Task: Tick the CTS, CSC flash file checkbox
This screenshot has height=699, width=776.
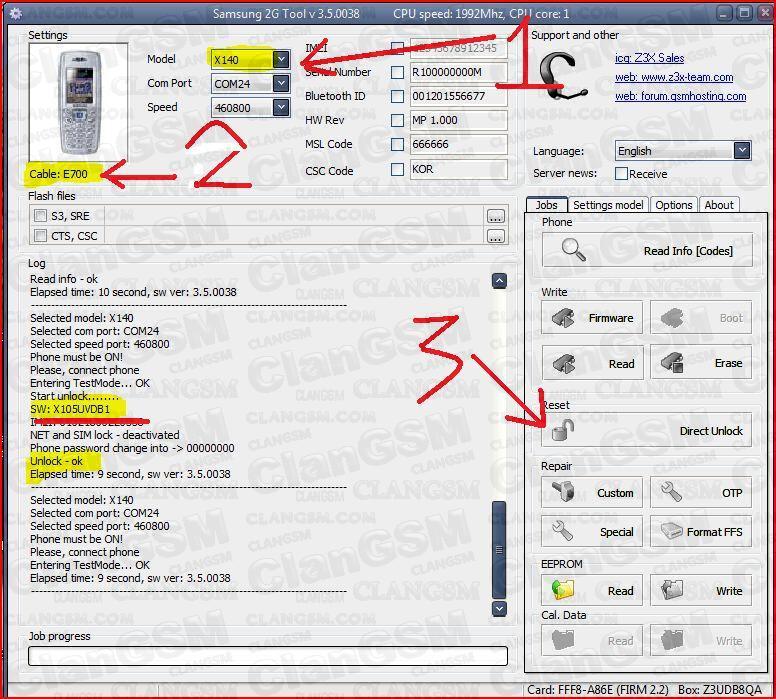Action: pos(40,235)
